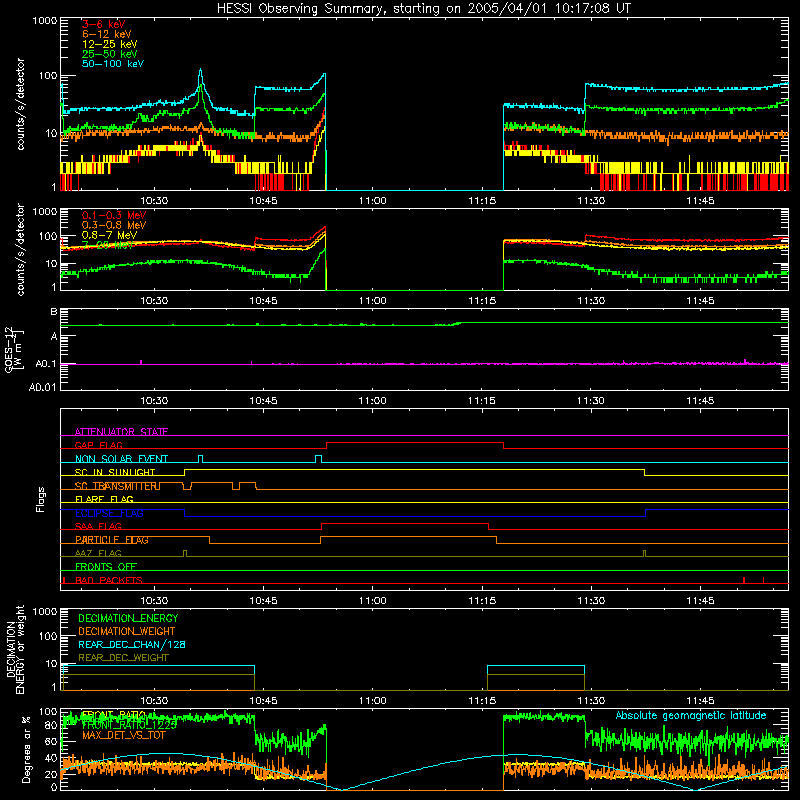Click the 10:45 tick label under GOES-12 panel
The width and height of the screenshot is (800, 800).
click(x=263, y=401)
